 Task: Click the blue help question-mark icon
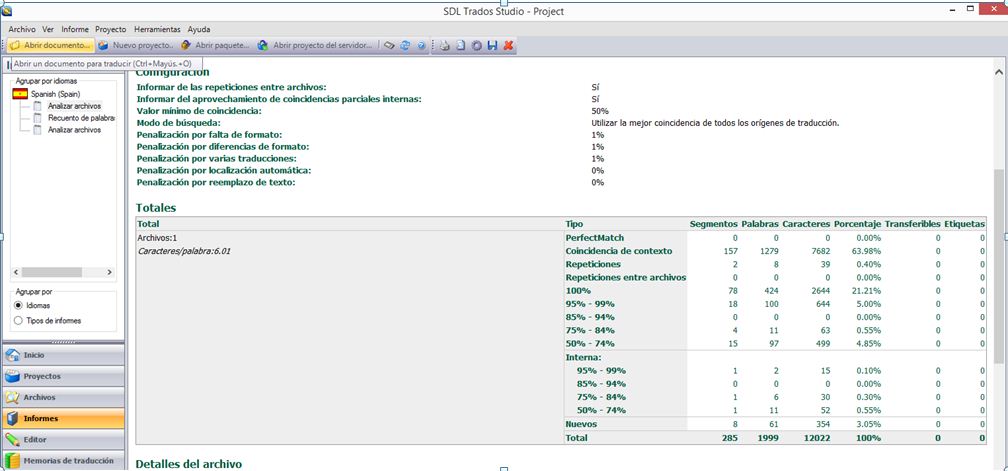pyautogui.click(x=422, y=46)
